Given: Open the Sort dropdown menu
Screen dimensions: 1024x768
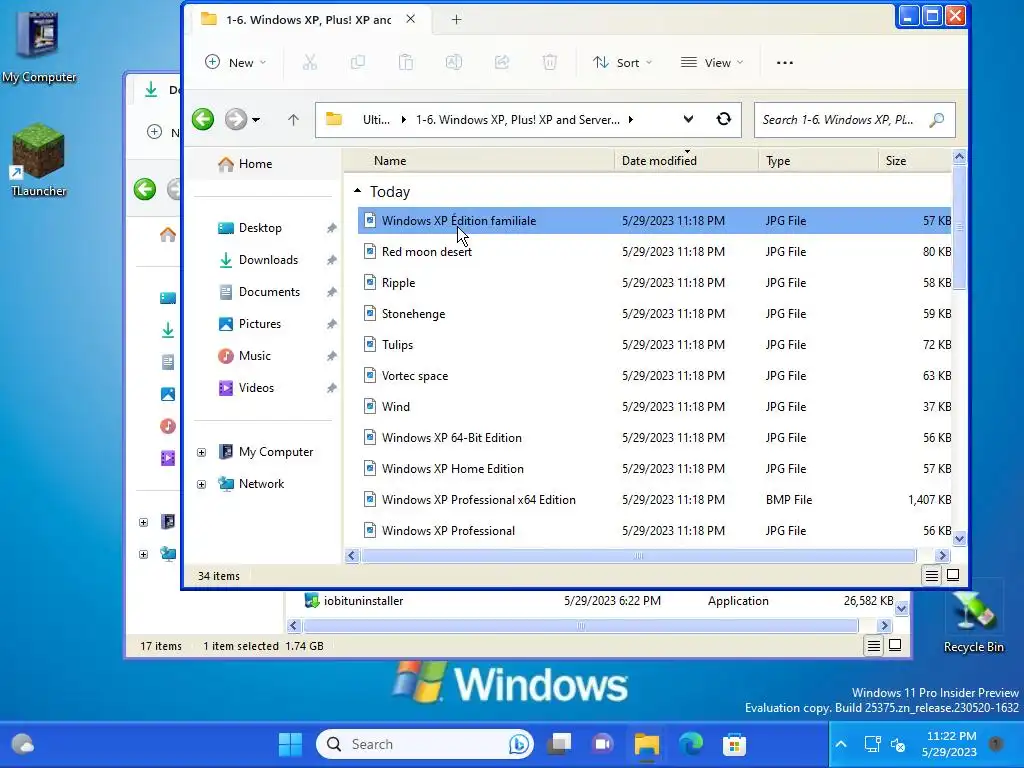Looking at the screenshot, I should pyautogui.click(x=622, y=63).
